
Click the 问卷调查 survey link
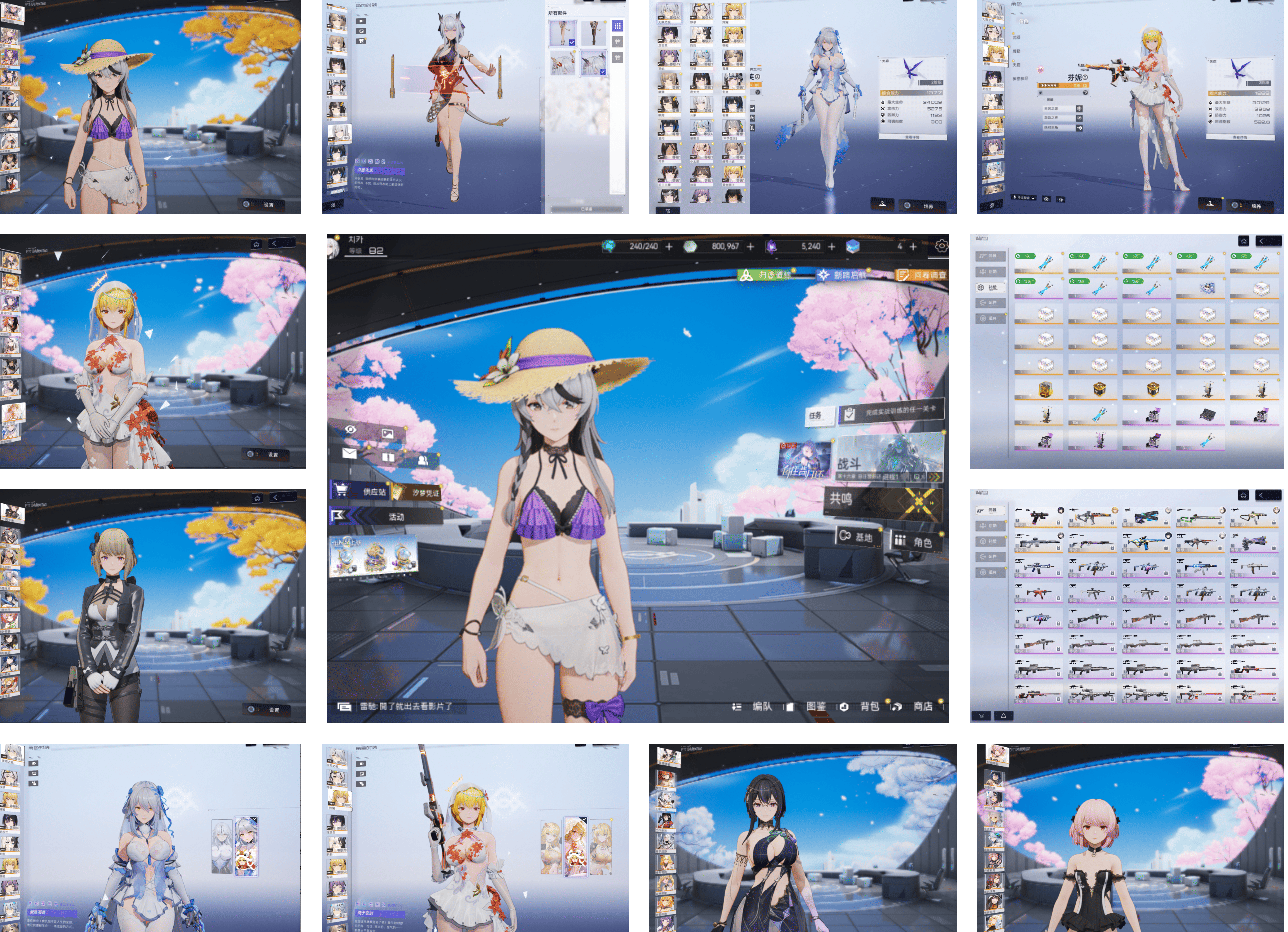coord(922,275)
